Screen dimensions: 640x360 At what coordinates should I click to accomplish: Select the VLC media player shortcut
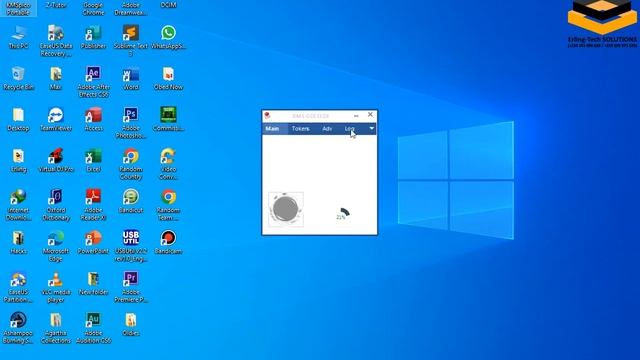tap(56, 288)
